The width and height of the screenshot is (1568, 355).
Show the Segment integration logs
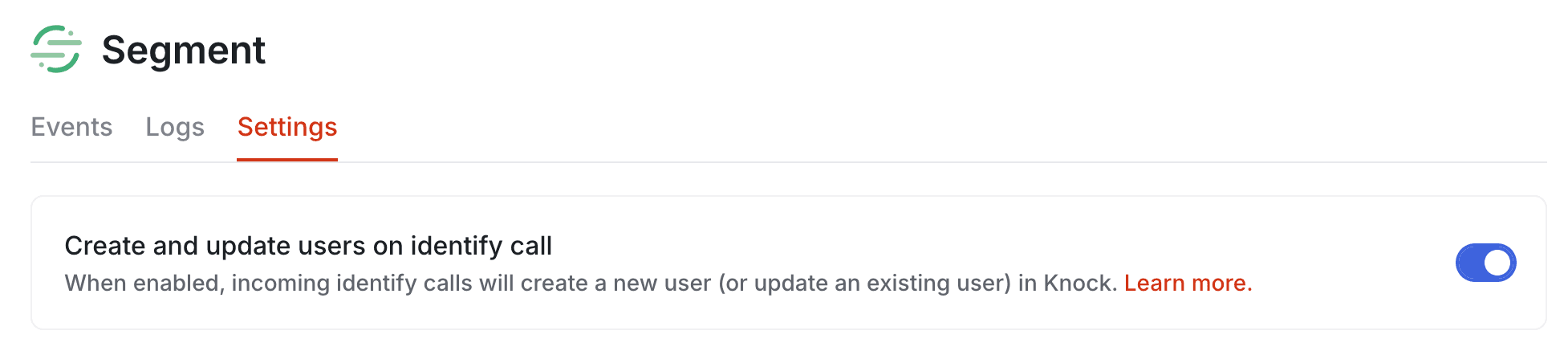(175, 127)
